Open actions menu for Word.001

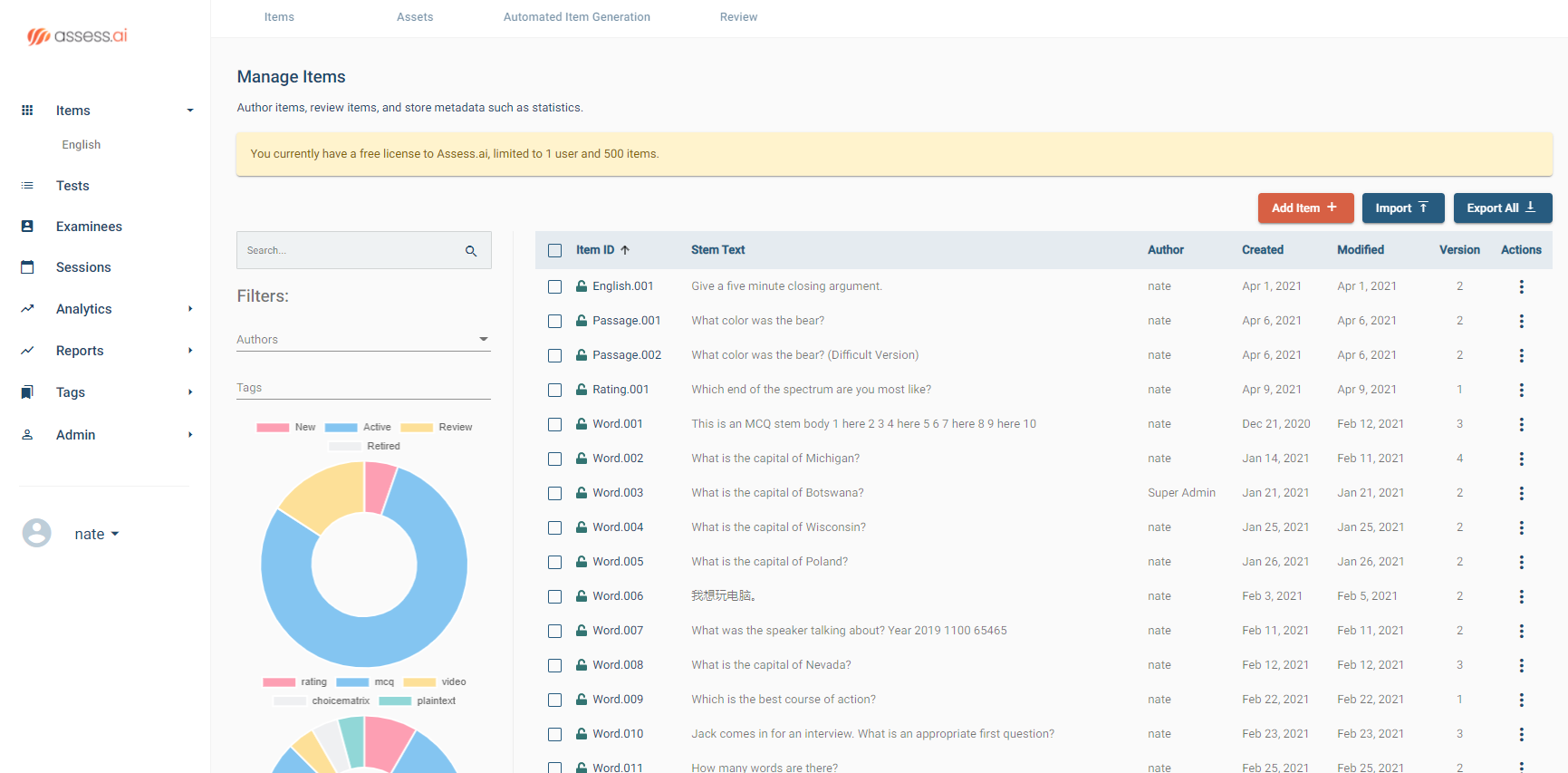click(1522, 424)
